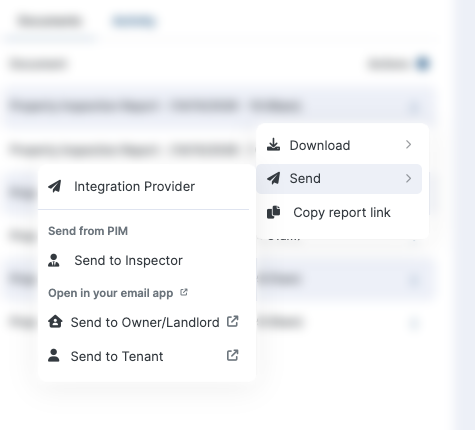Click external link icon beside Owner/Landlord
475x430 pixels.
[x=233, y=322]
